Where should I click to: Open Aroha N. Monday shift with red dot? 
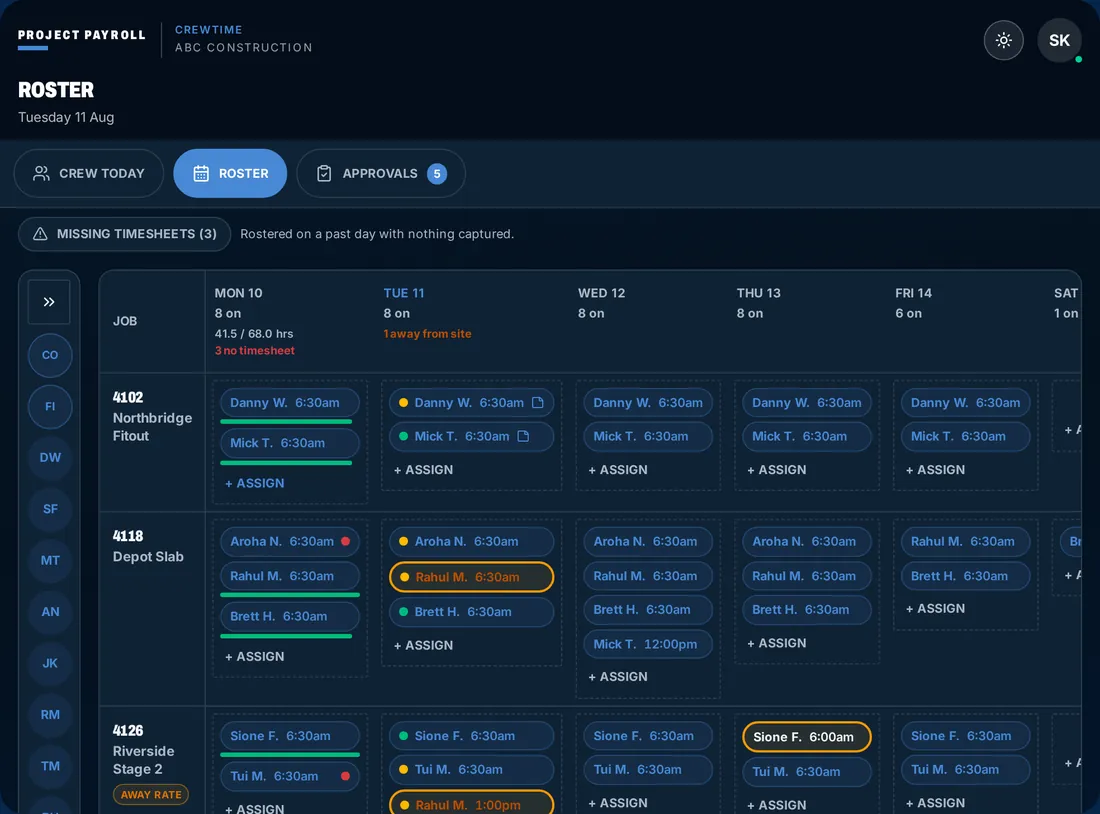click(290, 541)
